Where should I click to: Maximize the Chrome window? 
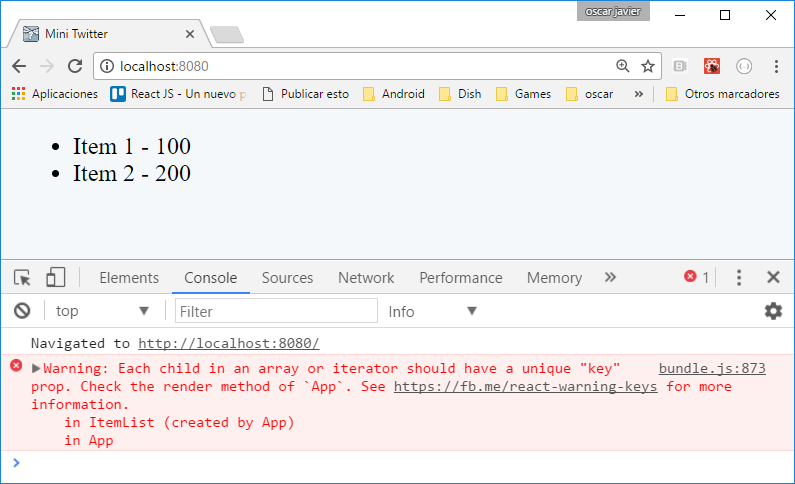(x=725, y=15)
